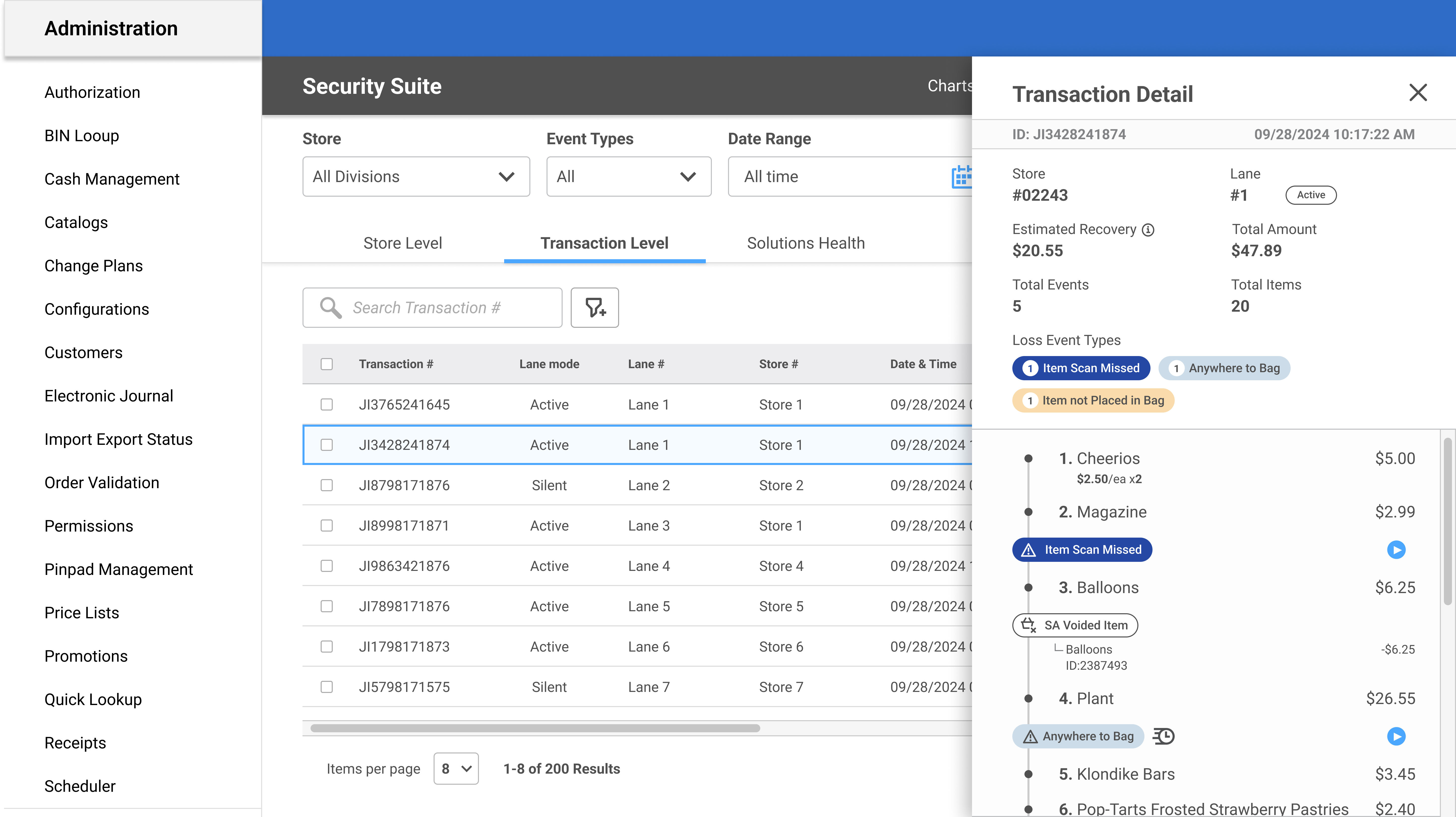Image resolution: width=1456 pixels, height=817 pixels.
Task: Open the Date Range calendar icon
Action: tap(961, 177)
